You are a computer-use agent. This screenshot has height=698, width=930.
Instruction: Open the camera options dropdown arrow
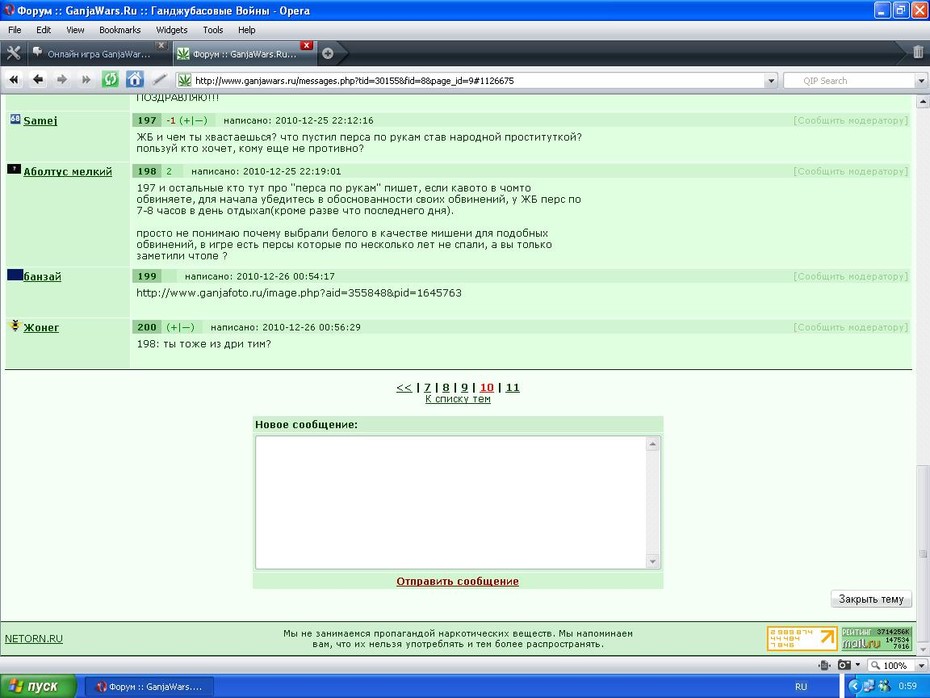tap(858, 665)
